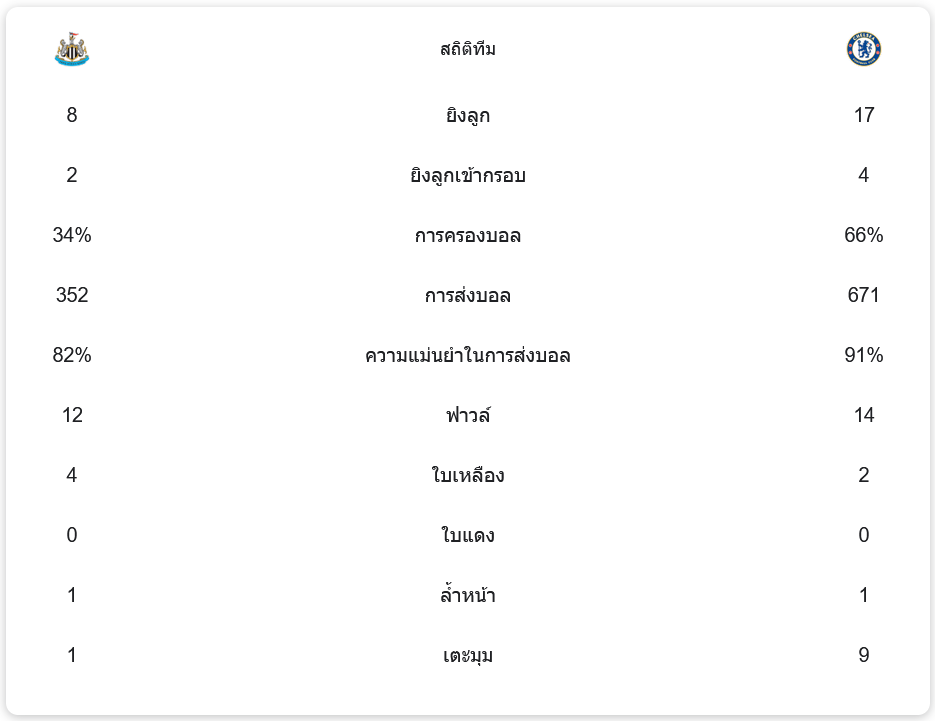Select Chelsea's 671 passes value
Screen dimensions: 935x721
pyautogui.click(x=863, y=295)
